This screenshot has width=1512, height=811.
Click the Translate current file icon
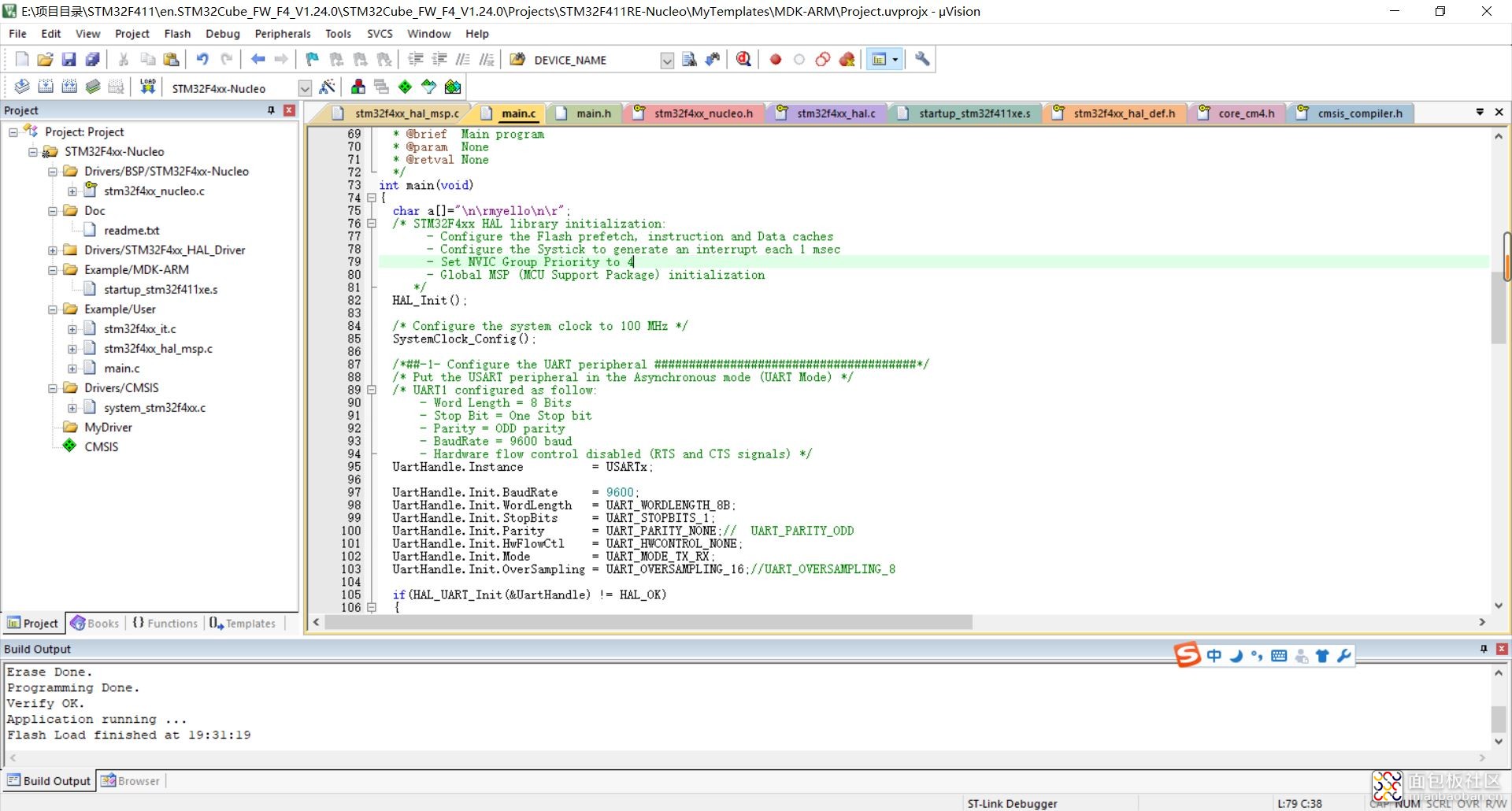tap(22, 87)
